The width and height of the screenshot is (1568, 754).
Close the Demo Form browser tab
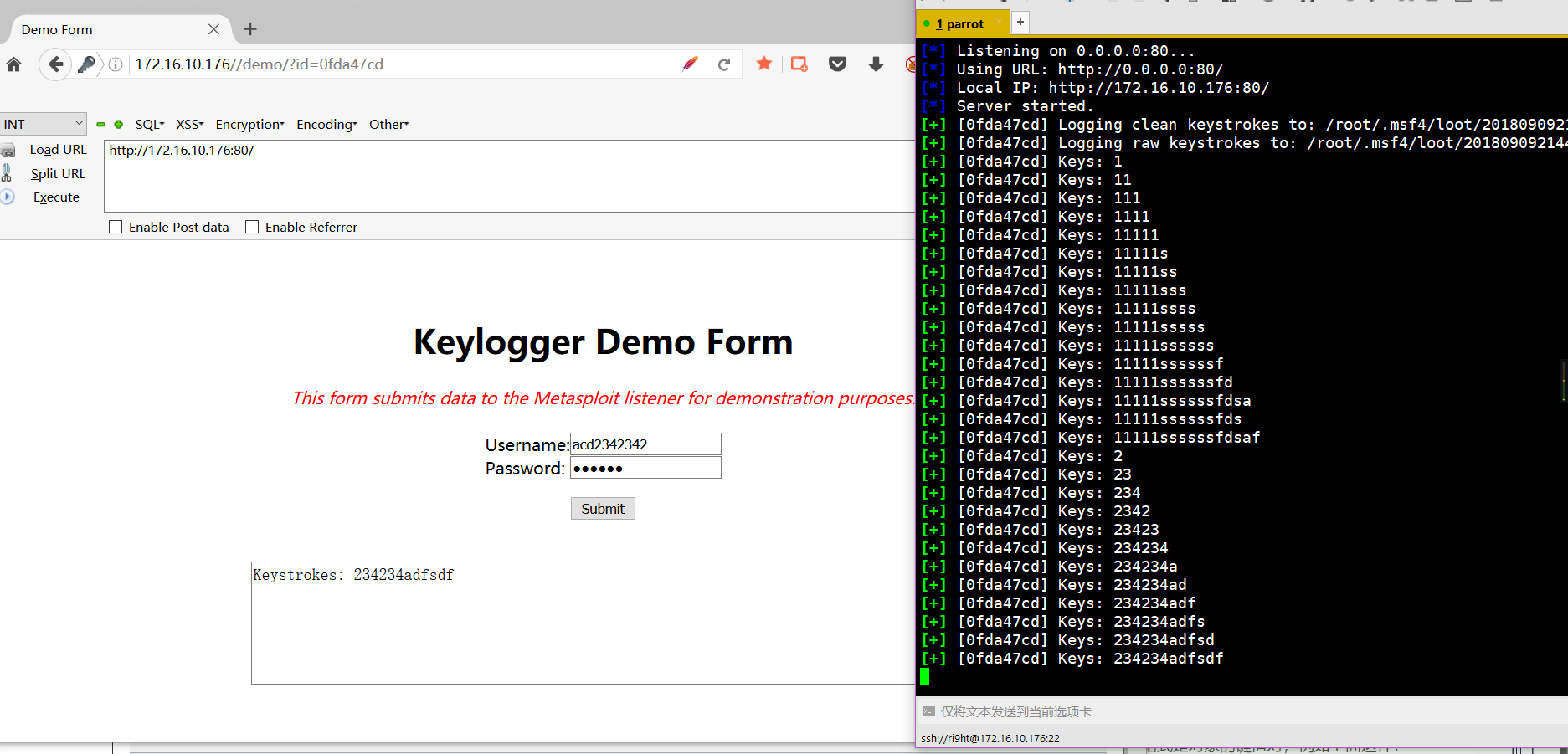point(213,29)
